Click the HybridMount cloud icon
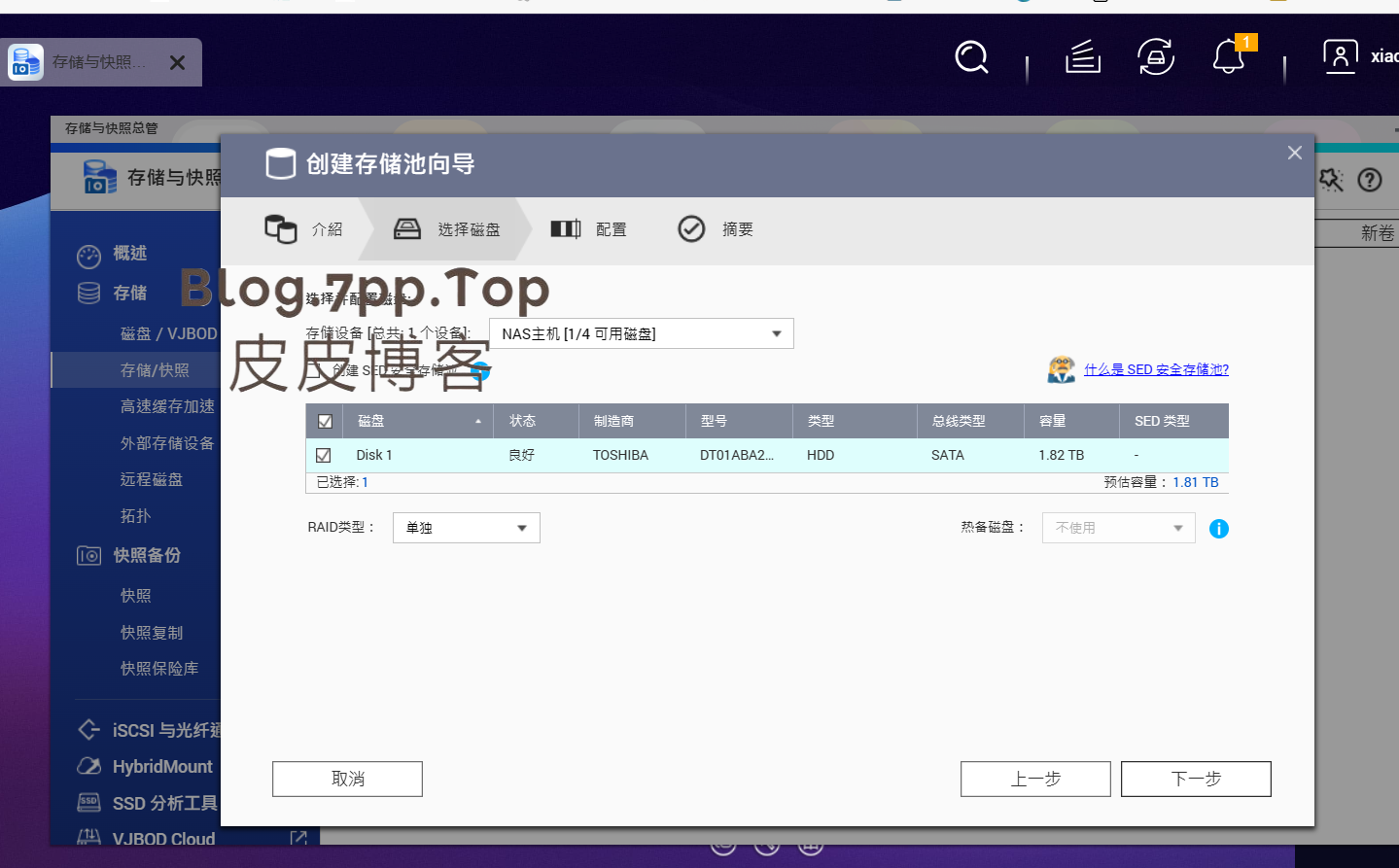The image size is (1399, 868). pyautogui.click(x=88, y=766)
